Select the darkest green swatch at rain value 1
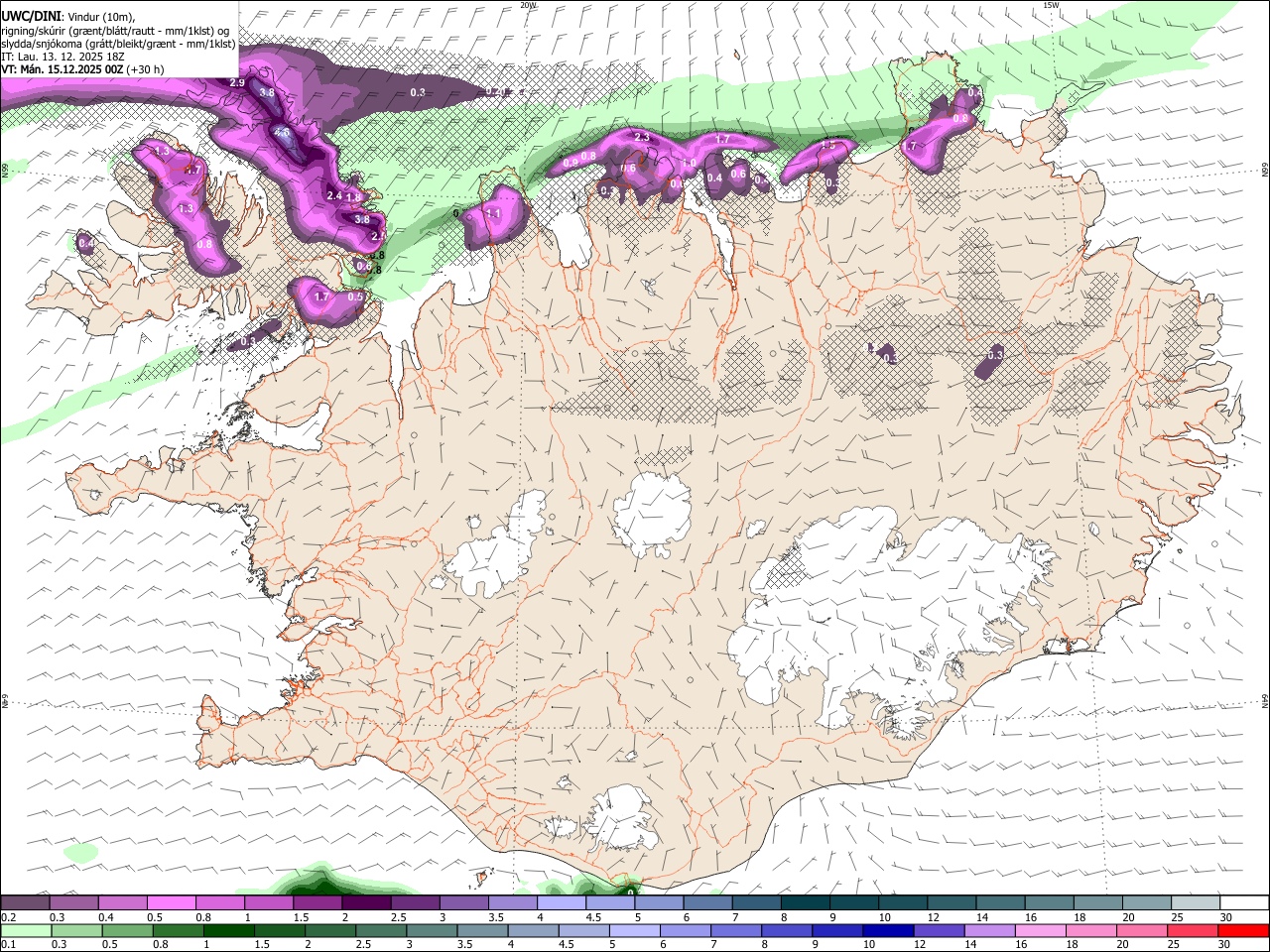 click(229, 931)
